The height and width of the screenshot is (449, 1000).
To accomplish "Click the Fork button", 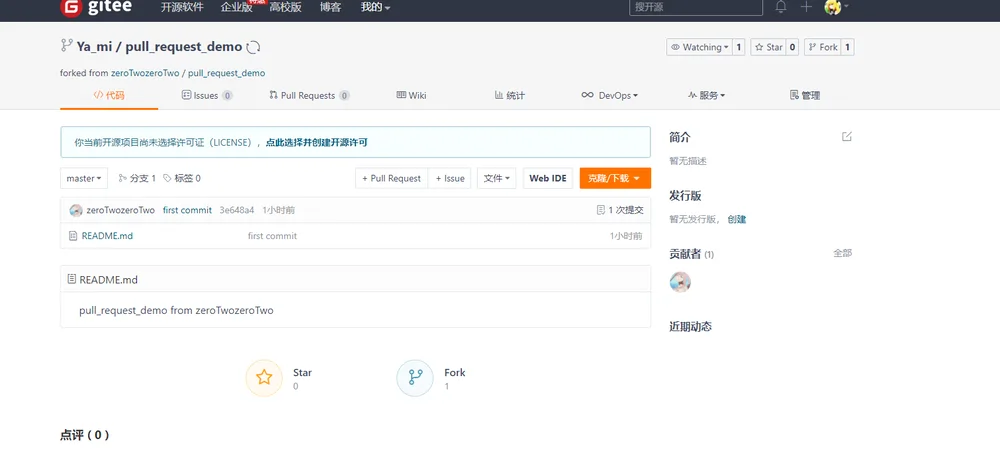I will (x=822, y=47).
